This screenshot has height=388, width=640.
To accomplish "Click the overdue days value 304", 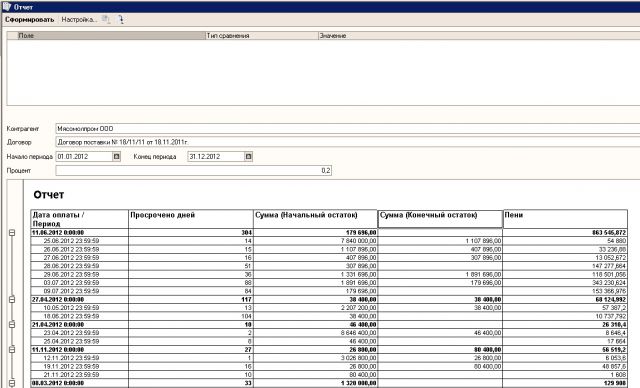I will pos(246,233).
